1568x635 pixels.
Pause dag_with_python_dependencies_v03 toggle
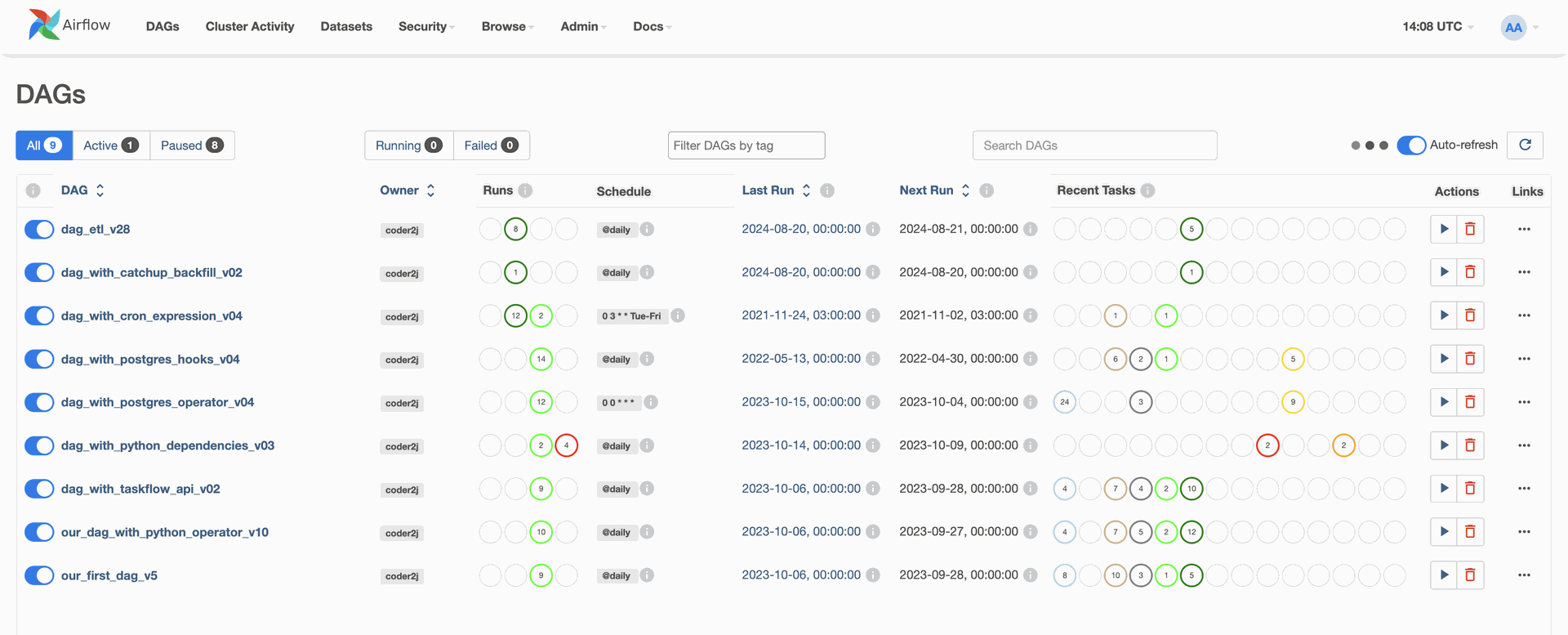39,445
